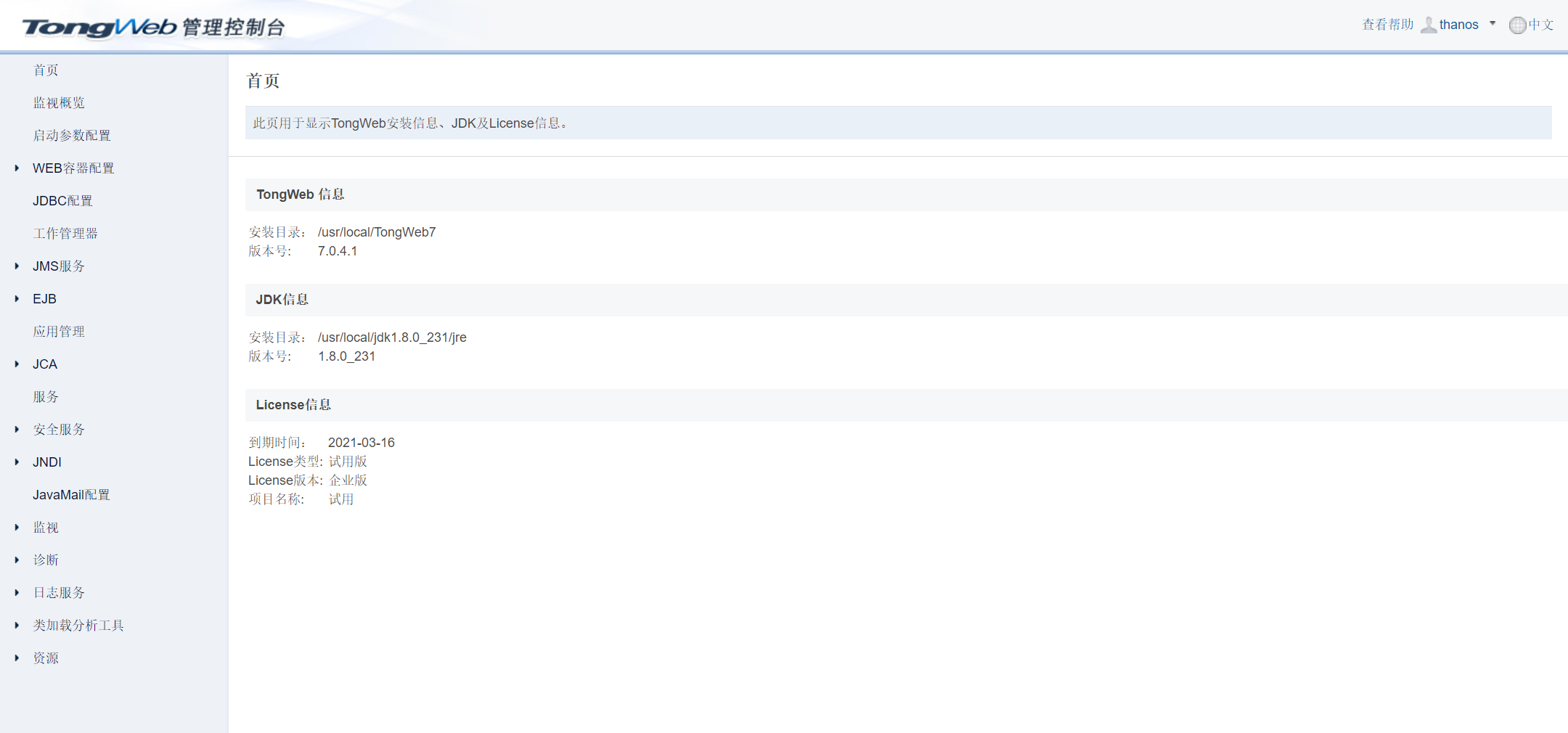Expand the 日志服务 arrow
Screen dimensions: 1568x733
[x=17, y=593]
